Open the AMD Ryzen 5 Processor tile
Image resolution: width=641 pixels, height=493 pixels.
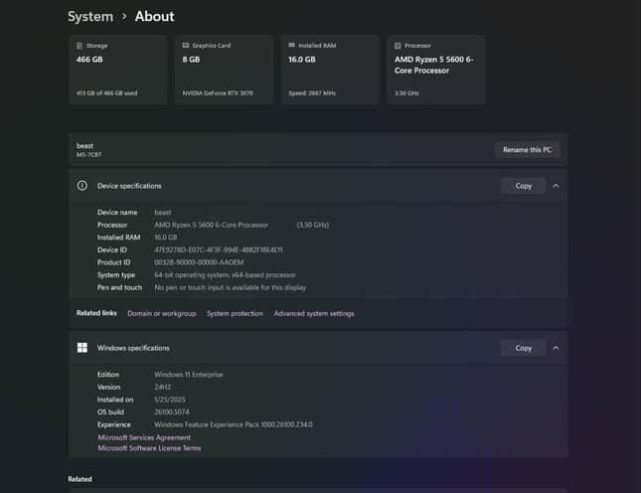(436, 69)
